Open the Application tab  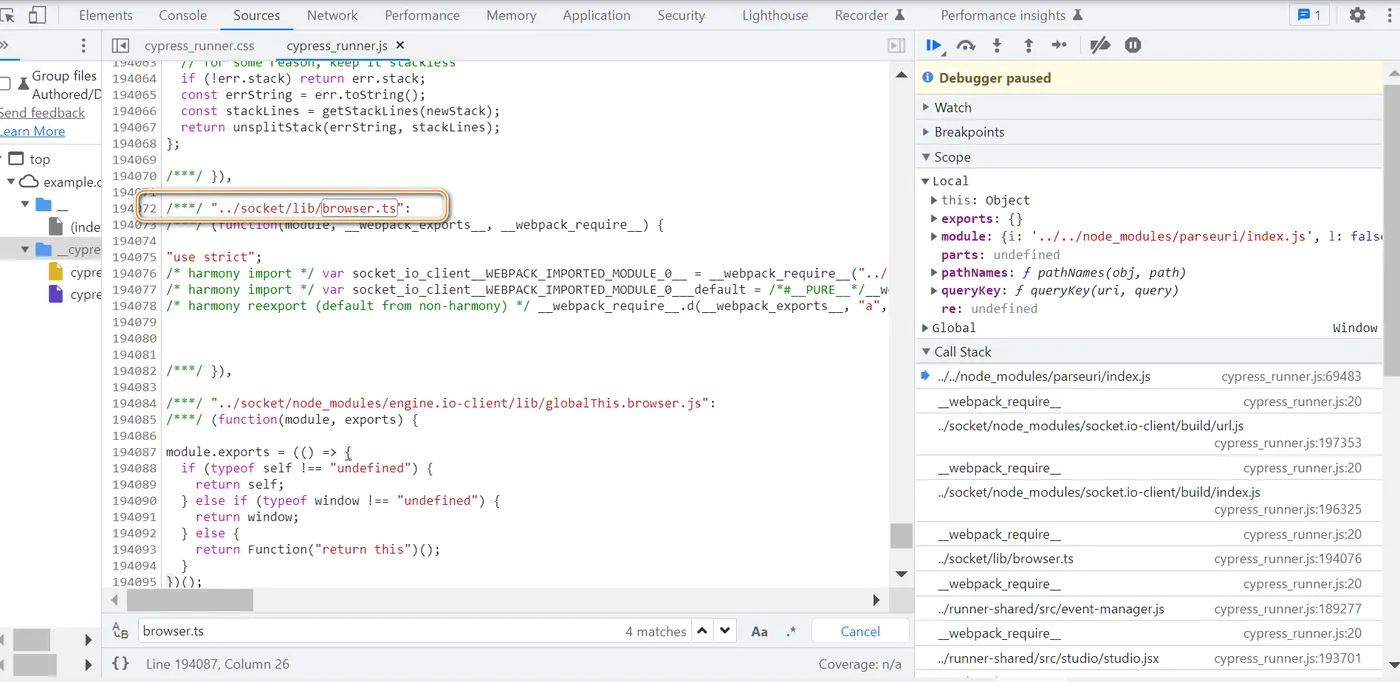[x=597, y=15]
